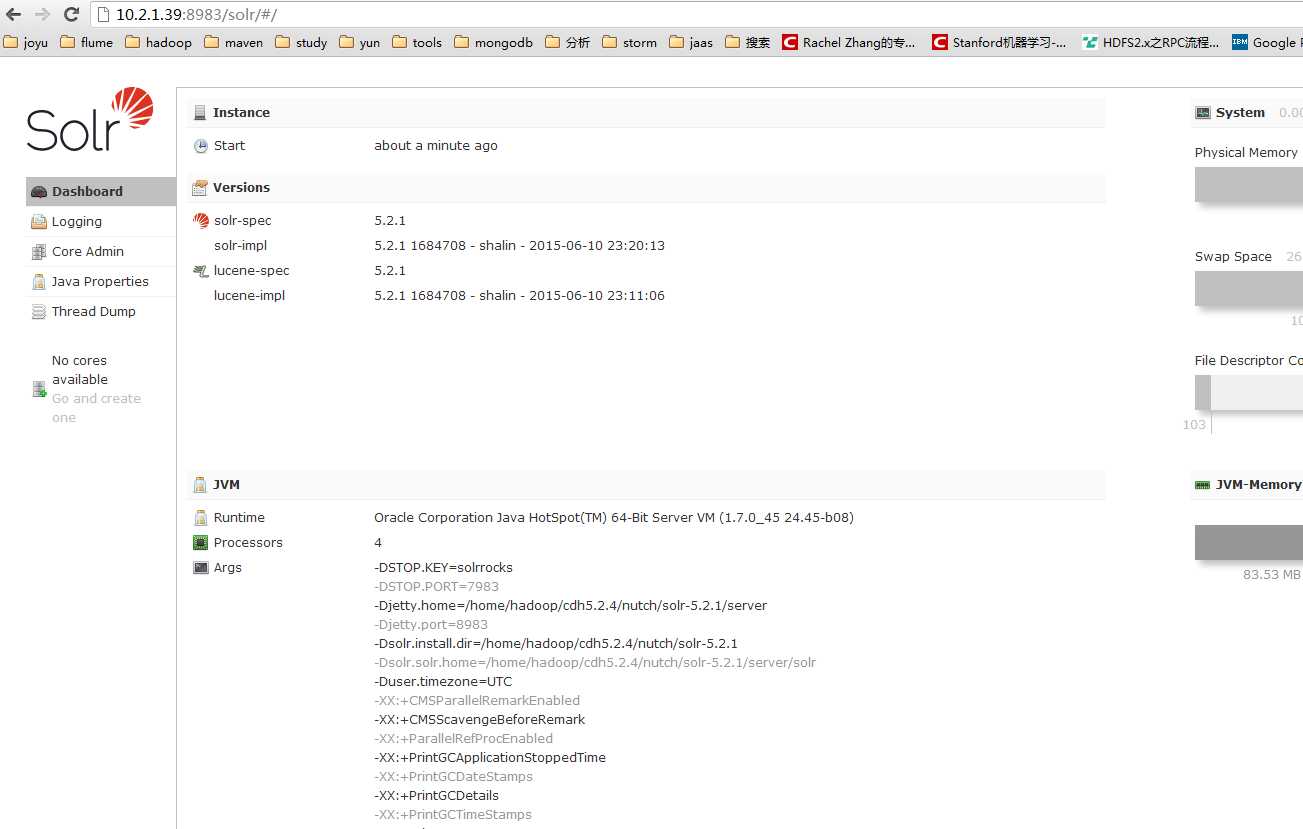Click the browser forward arrow
The image size is (1303, 829).
[42, 14]
